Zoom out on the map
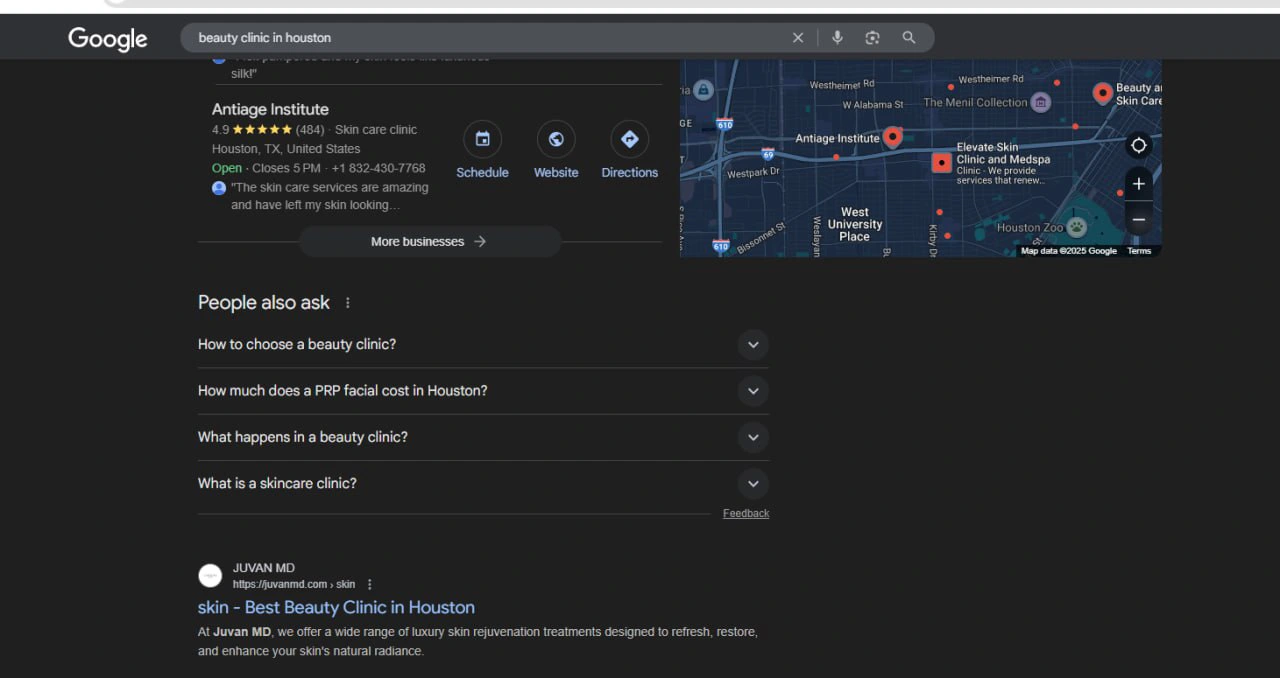Viewport: 1280px width, 678px height. pos(1138,219)
